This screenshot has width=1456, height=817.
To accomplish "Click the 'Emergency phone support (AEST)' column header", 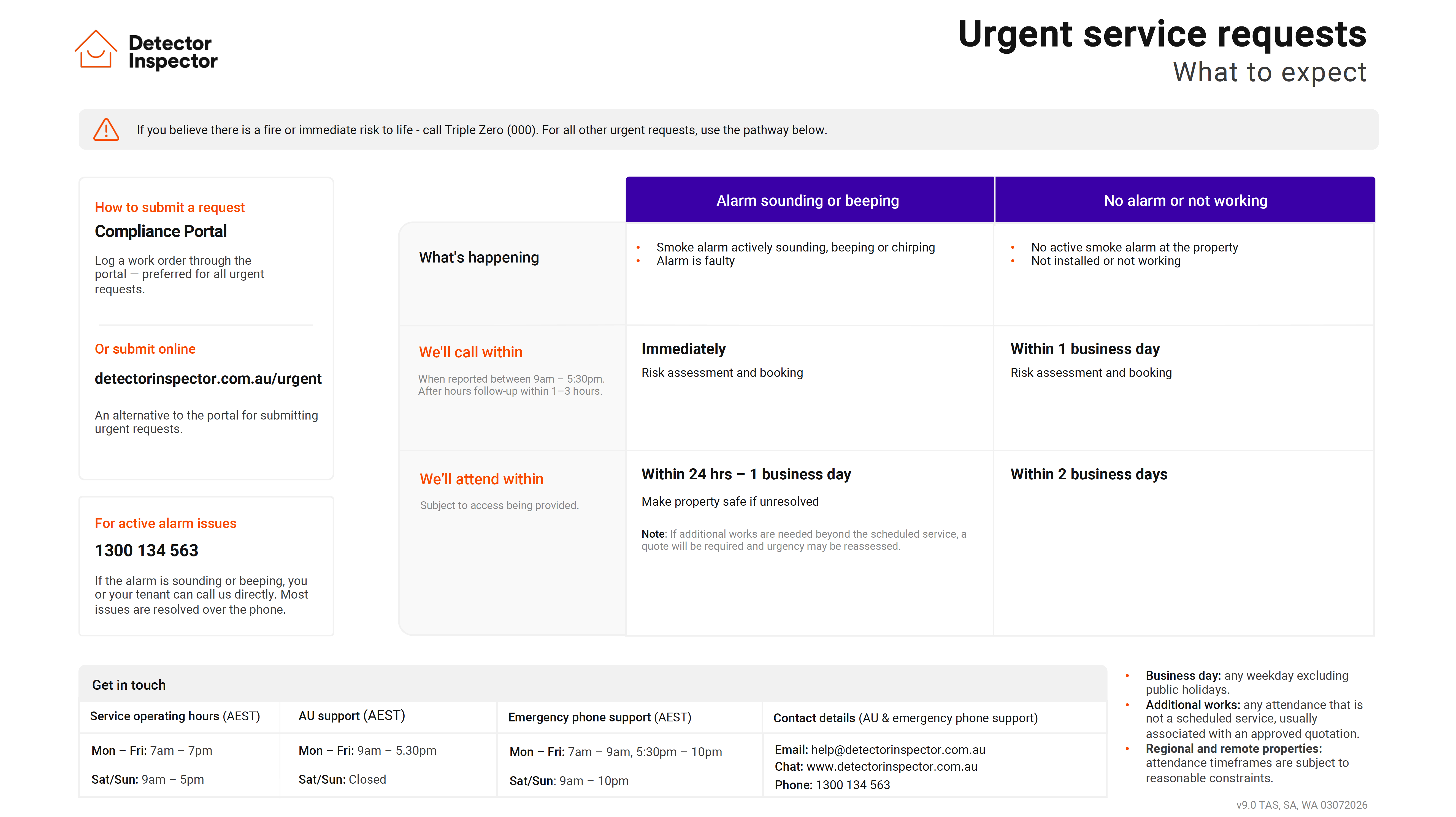I will pyautogui.click(x=600, y=718).
